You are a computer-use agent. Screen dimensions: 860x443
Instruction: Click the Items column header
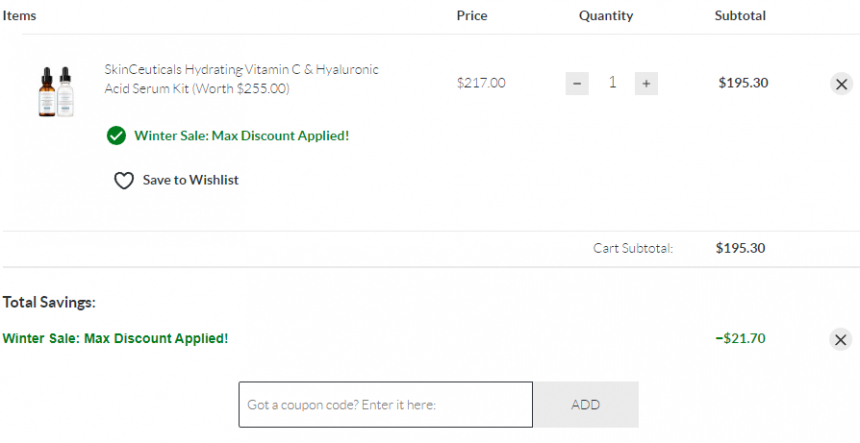19,16
